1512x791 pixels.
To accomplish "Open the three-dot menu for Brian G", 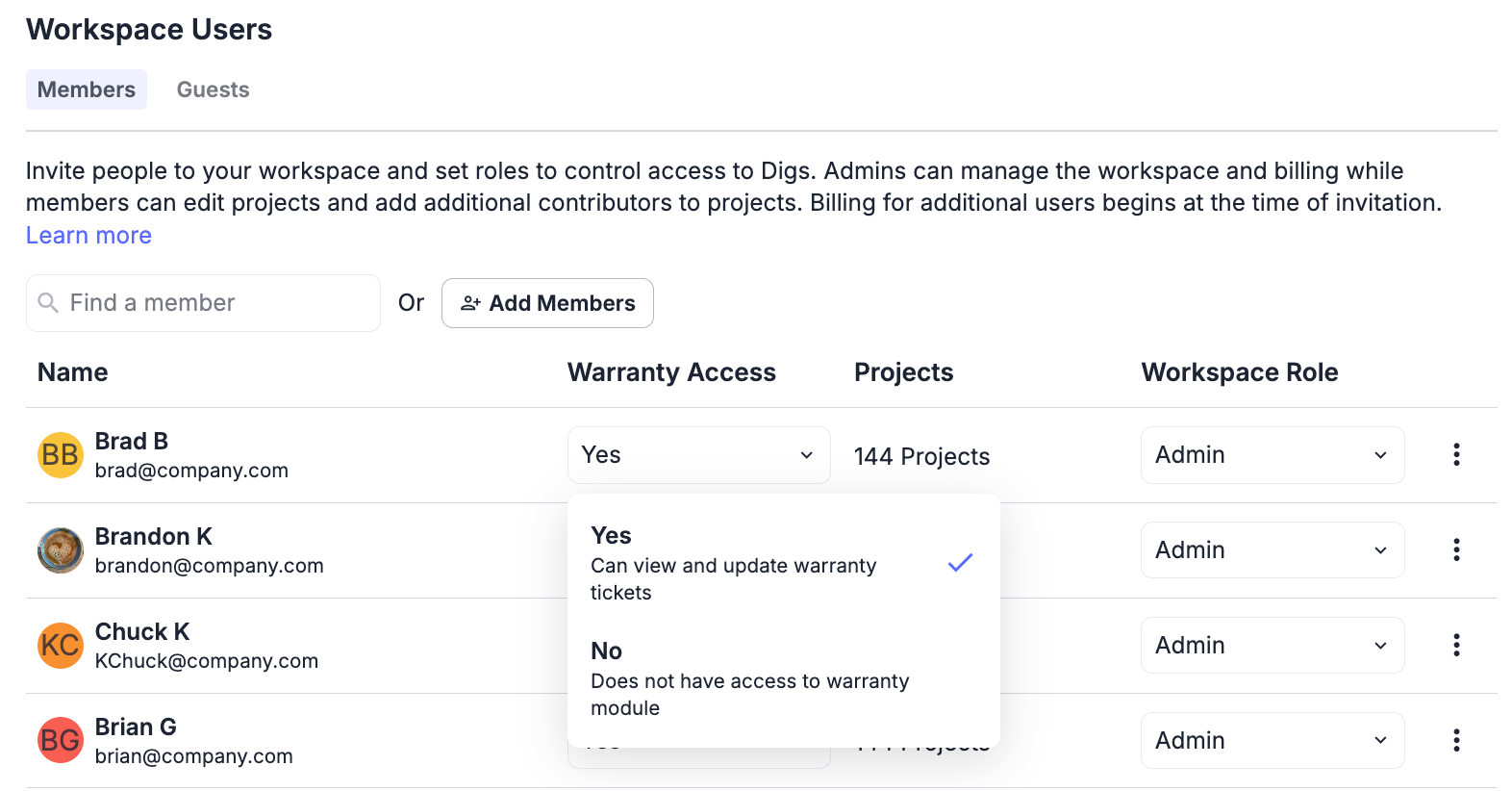I will point(1456,740).
